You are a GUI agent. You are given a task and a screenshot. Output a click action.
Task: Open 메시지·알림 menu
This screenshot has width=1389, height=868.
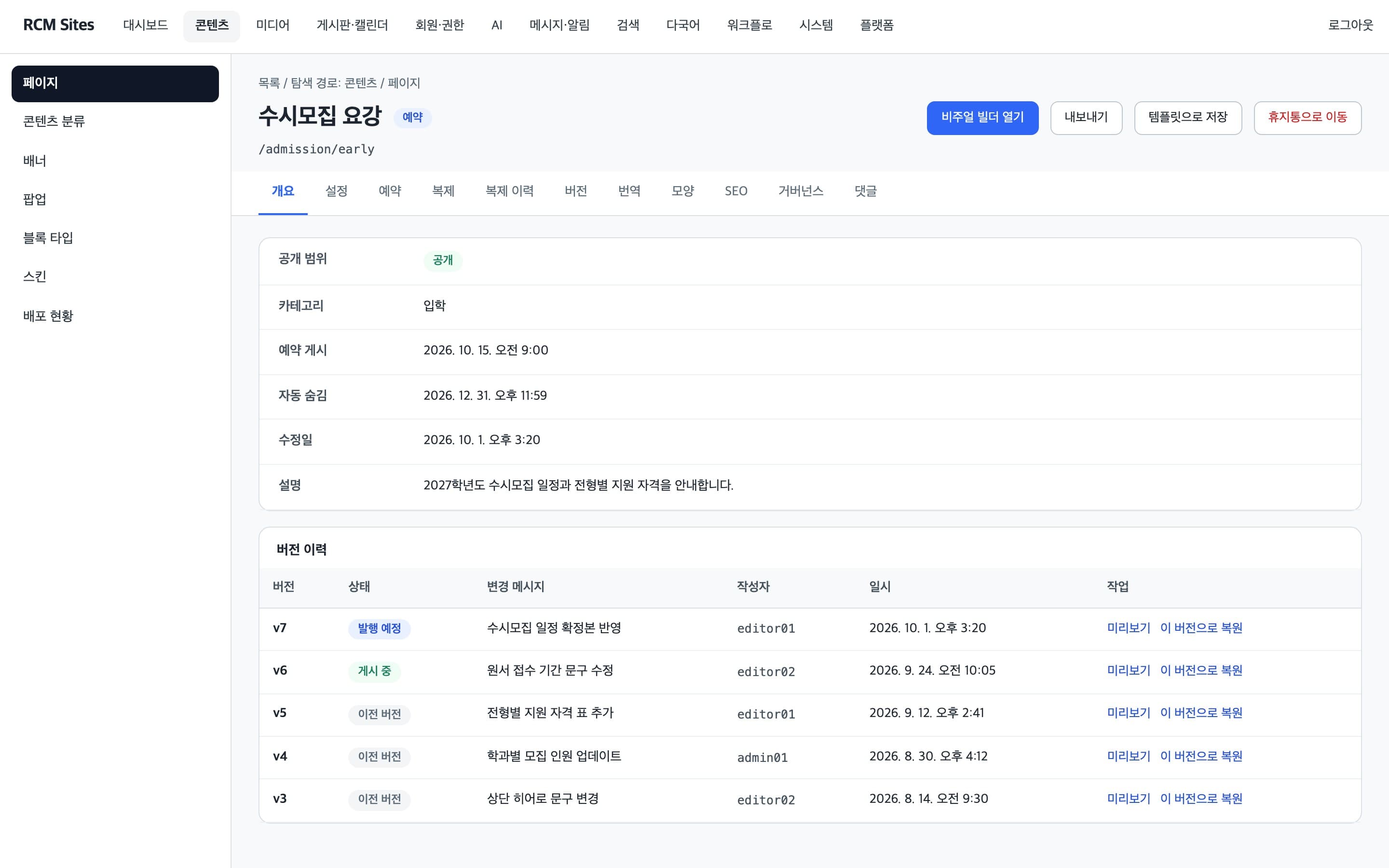click(x=559, y=25)
